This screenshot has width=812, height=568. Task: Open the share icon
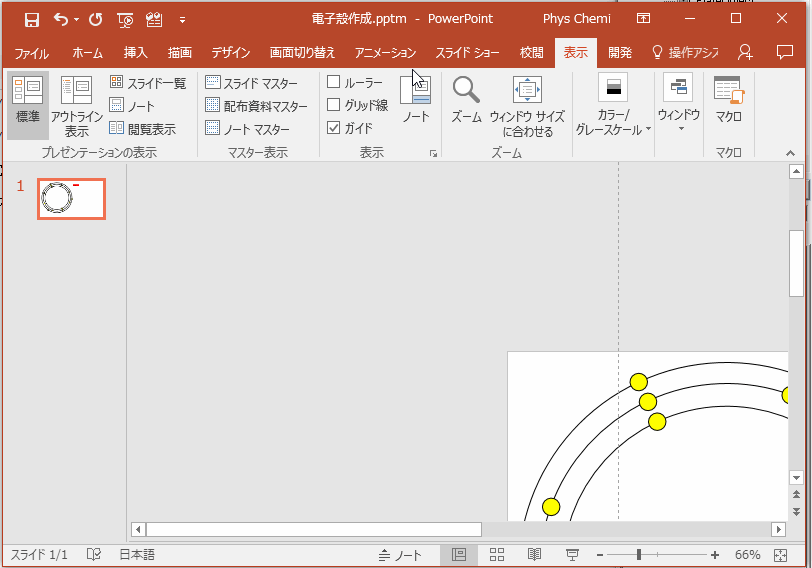(745, 52)
